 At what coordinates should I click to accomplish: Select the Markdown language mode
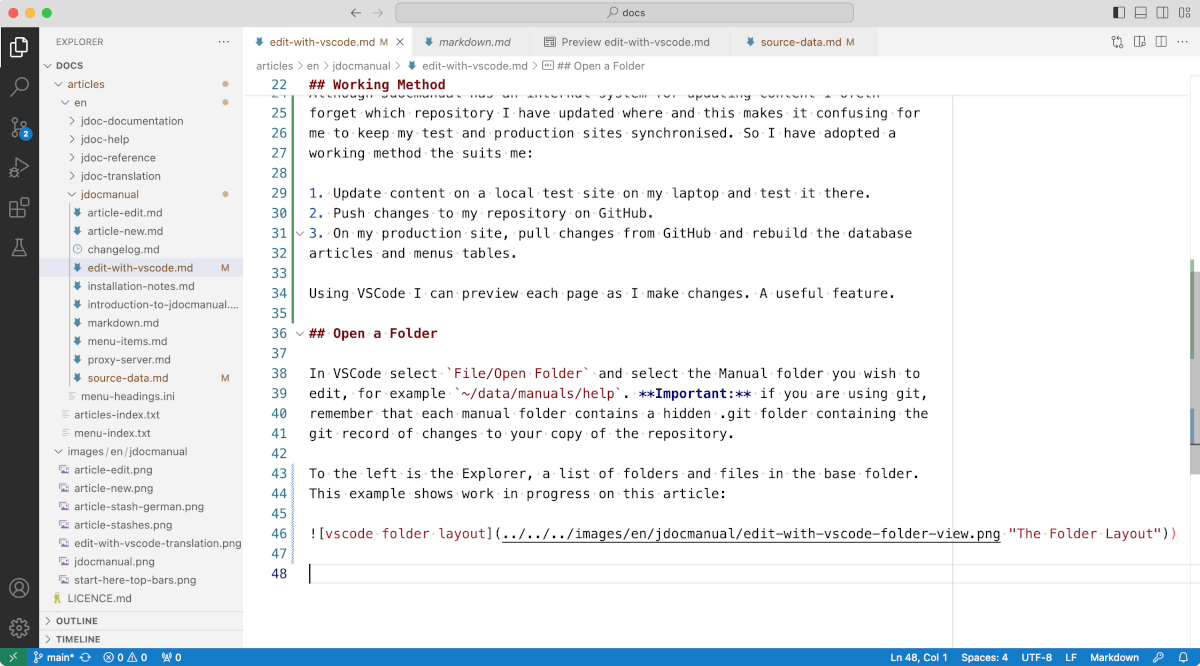(1114, 657)
